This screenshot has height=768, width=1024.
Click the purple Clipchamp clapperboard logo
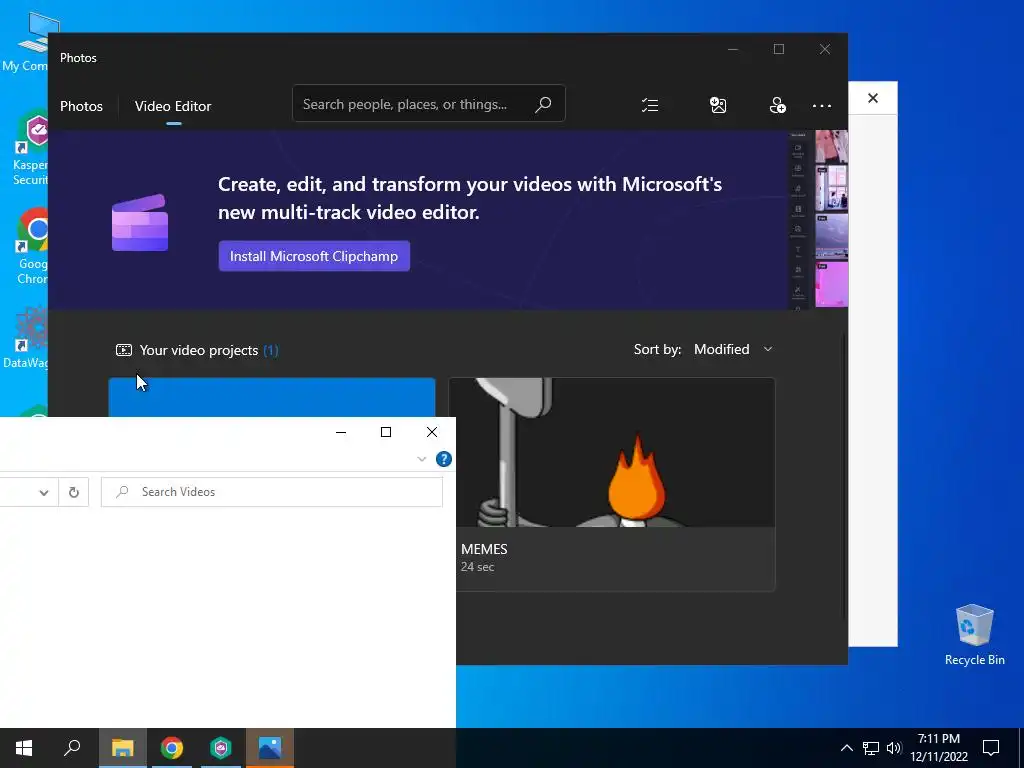point(140,223)
